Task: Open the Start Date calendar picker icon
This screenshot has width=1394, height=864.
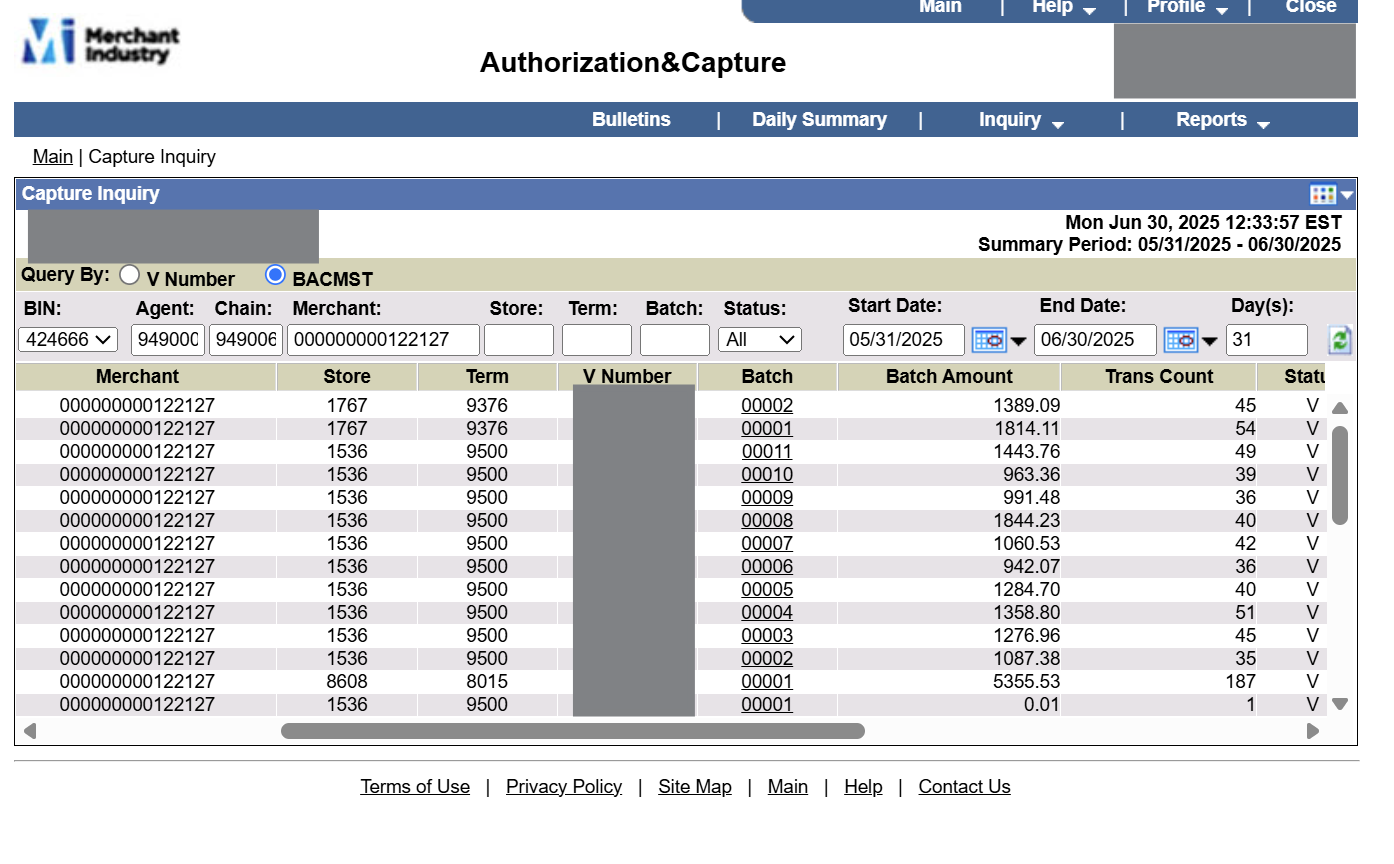Action: pyautogui.click(x=989, y=340)
